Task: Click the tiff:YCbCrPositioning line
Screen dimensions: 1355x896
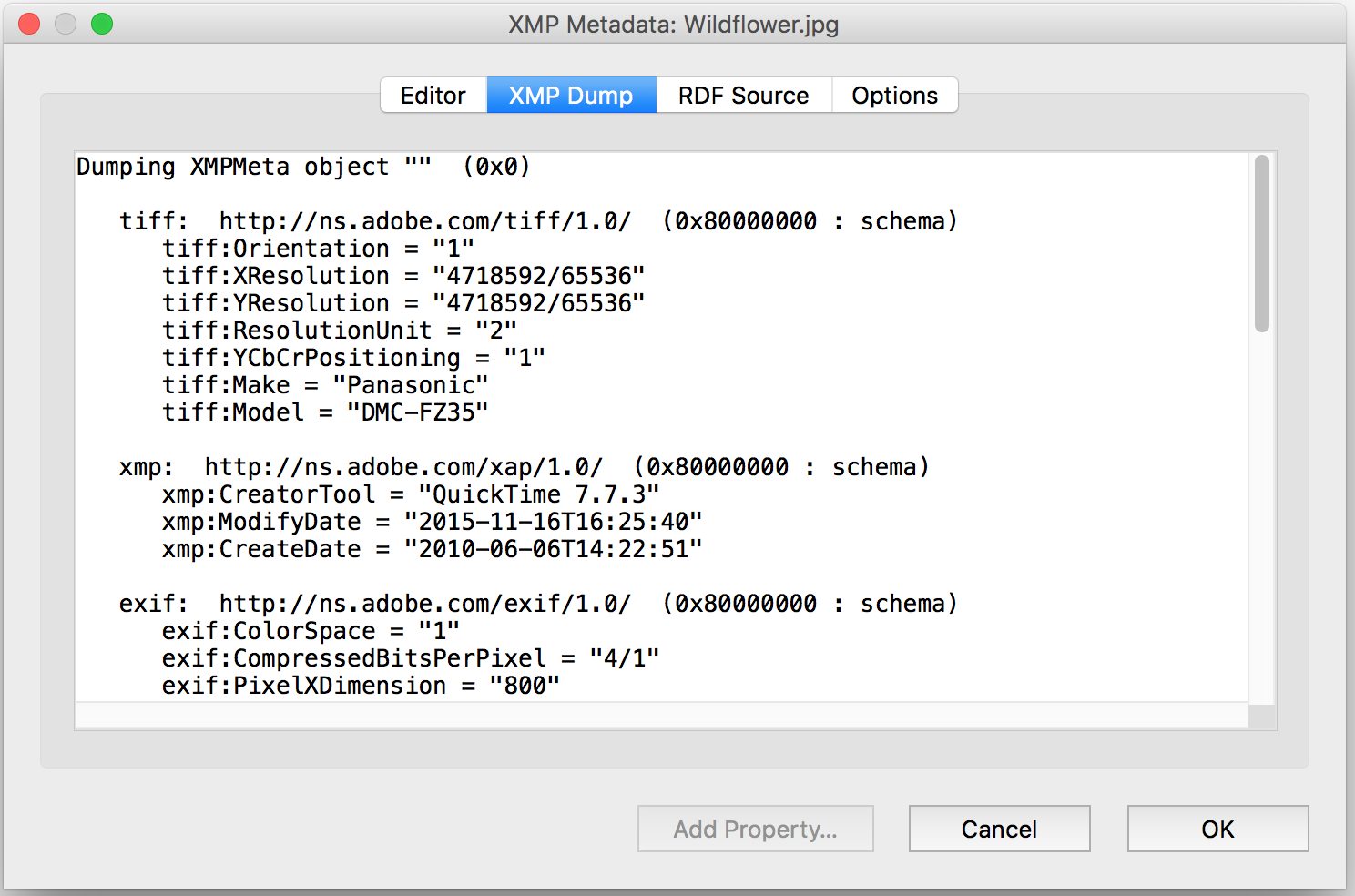Action: [354, 358]
